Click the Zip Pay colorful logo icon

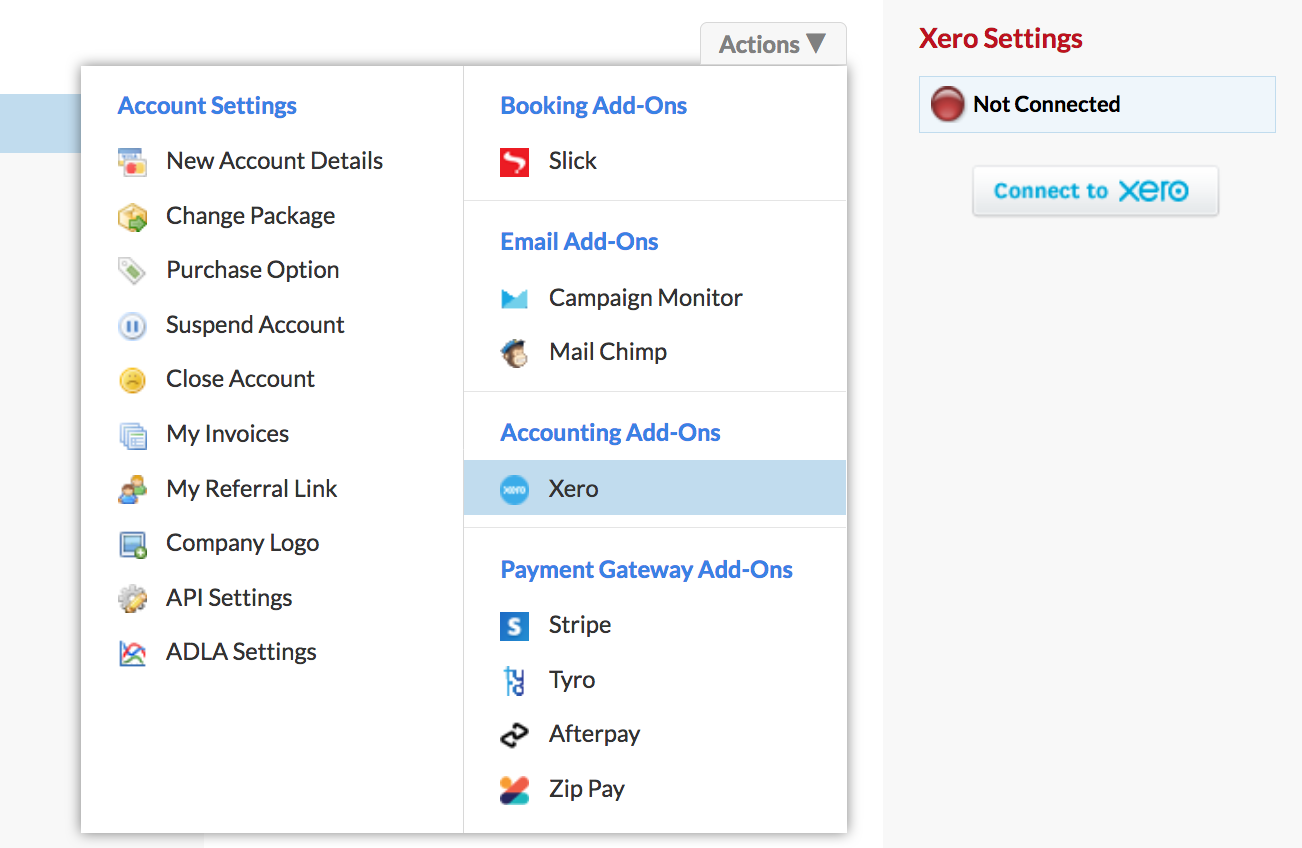click(514, 789)
